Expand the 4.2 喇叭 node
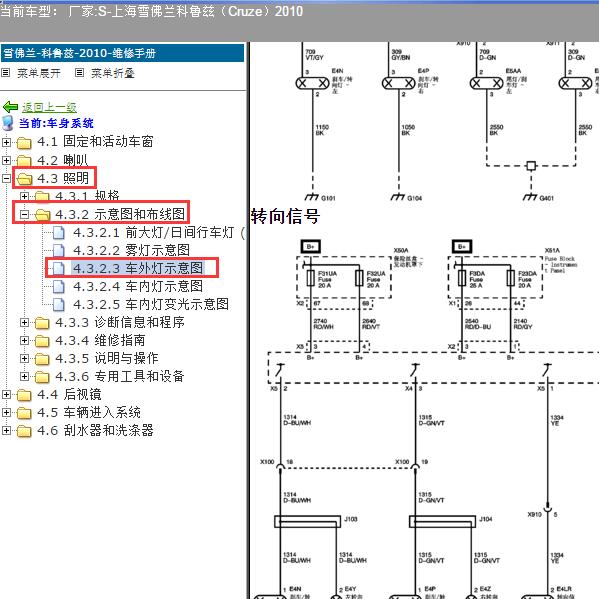599x599 pixels. pos(6,160)
